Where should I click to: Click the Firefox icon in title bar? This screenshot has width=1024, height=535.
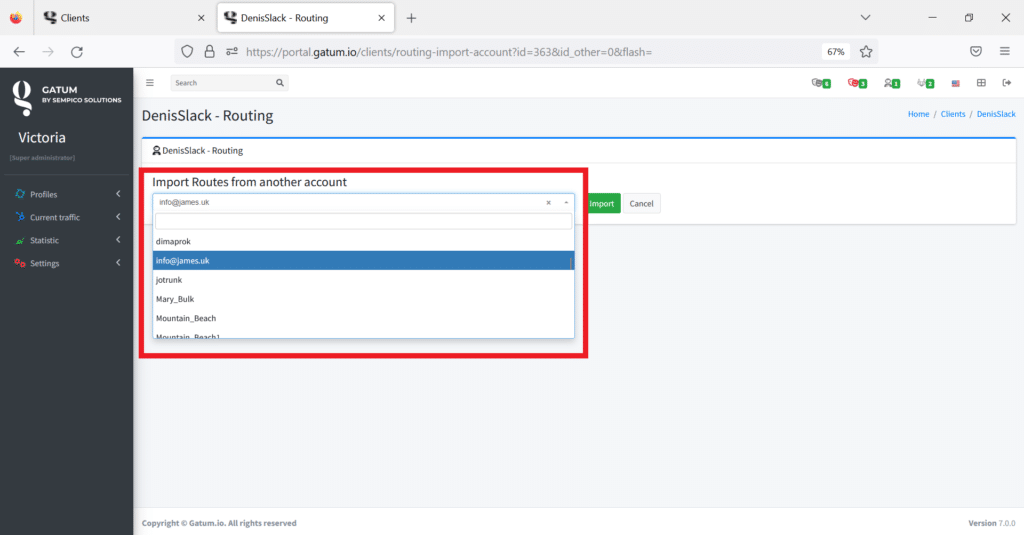16,18
